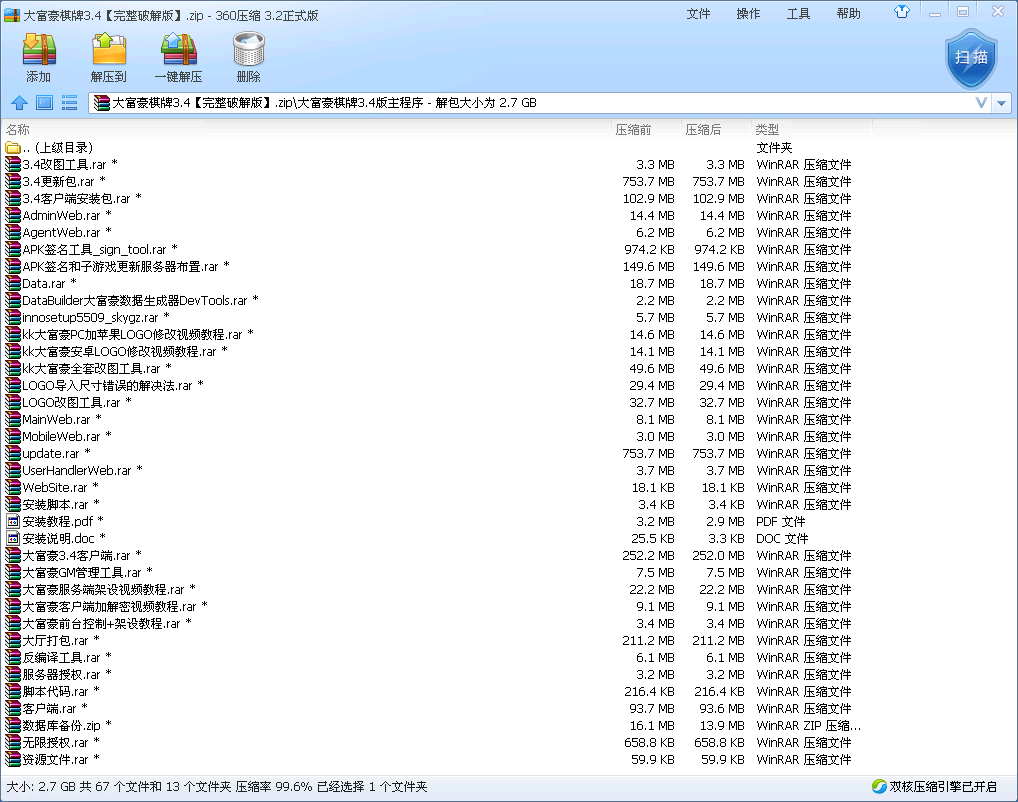Open the .. (上级目录) parent folder entry
The width and height of the screenshot is (1018, 802).
tap(57, 148)
